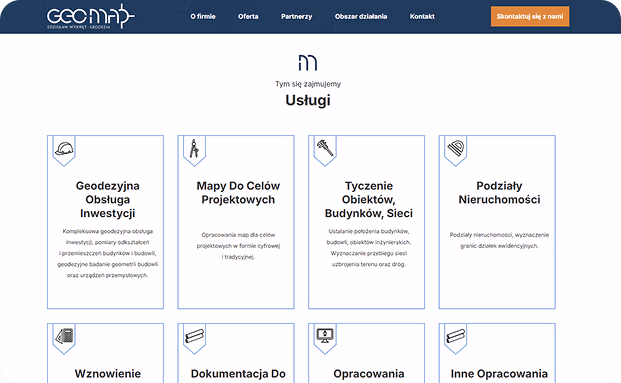Select the Wznowienie card title
The height and width of the screenshot is (383, 621).
[107, 373]
